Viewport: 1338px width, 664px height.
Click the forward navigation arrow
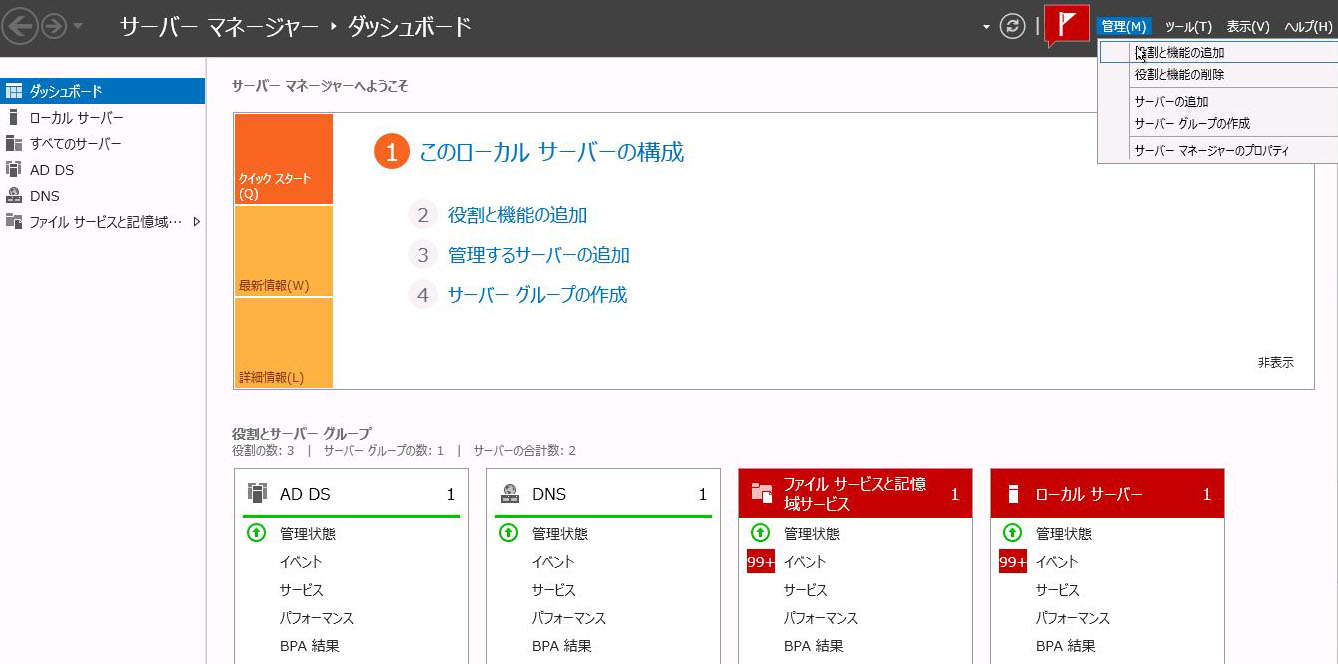tap(53, 27)
